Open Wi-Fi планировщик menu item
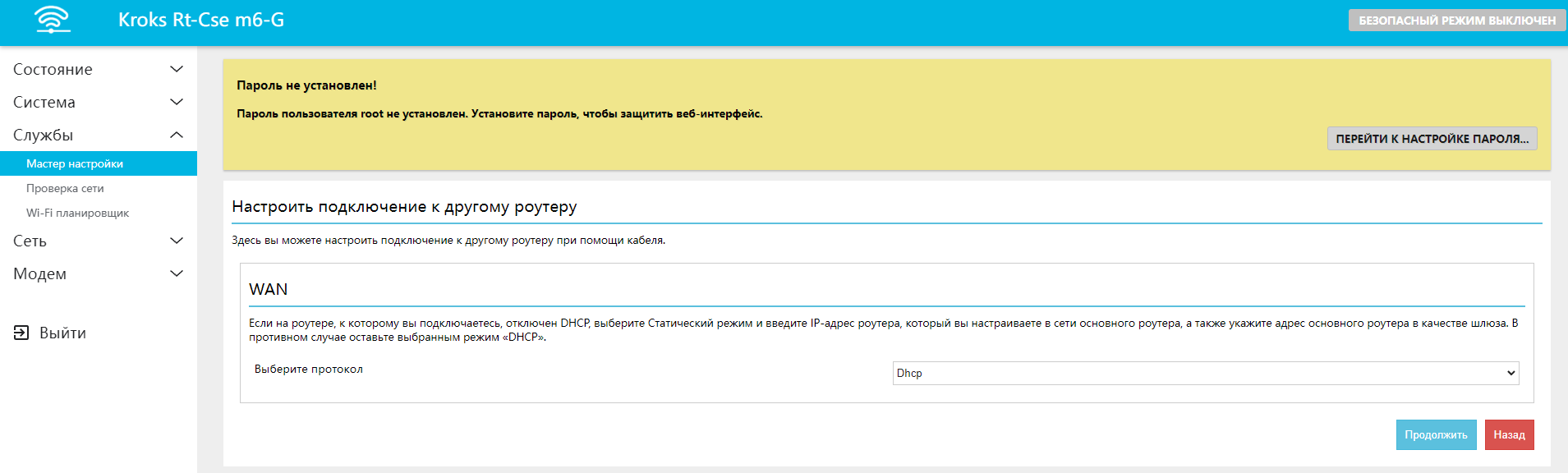The width and height of the screenshot is (1568, 473). click(77, 214)
